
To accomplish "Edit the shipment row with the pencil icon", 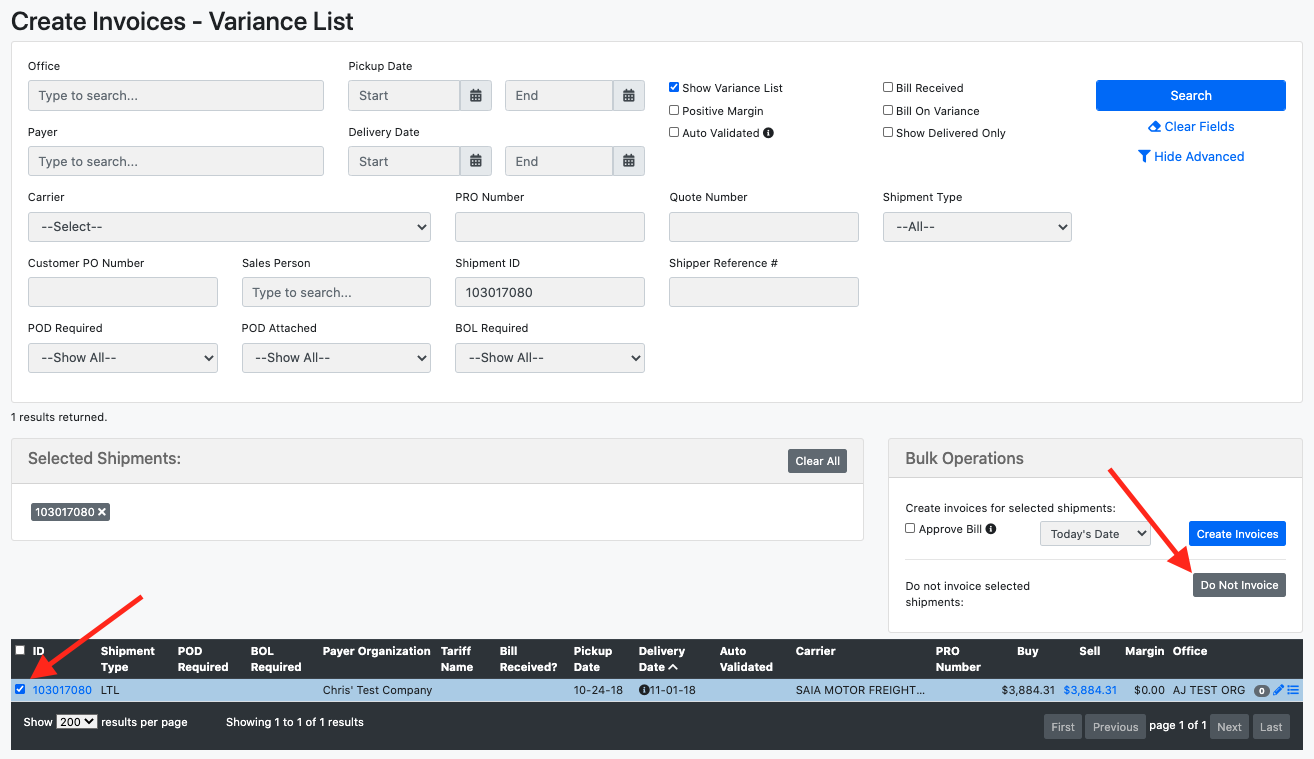I will click(x=1278, y=690).
